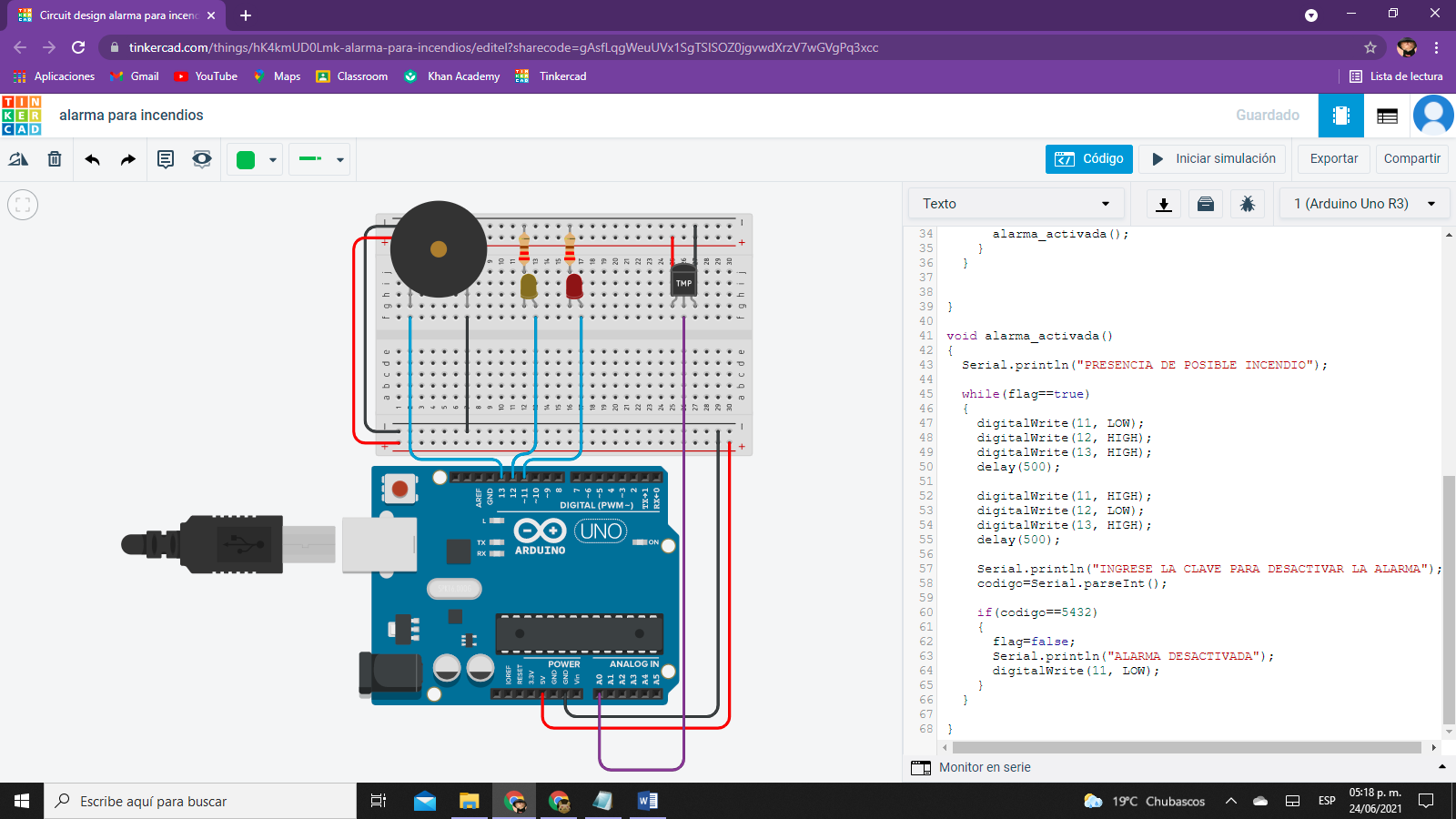1456x819 pixels.
Task: Click the Exportar button
Action: (x=1333, y=158)
